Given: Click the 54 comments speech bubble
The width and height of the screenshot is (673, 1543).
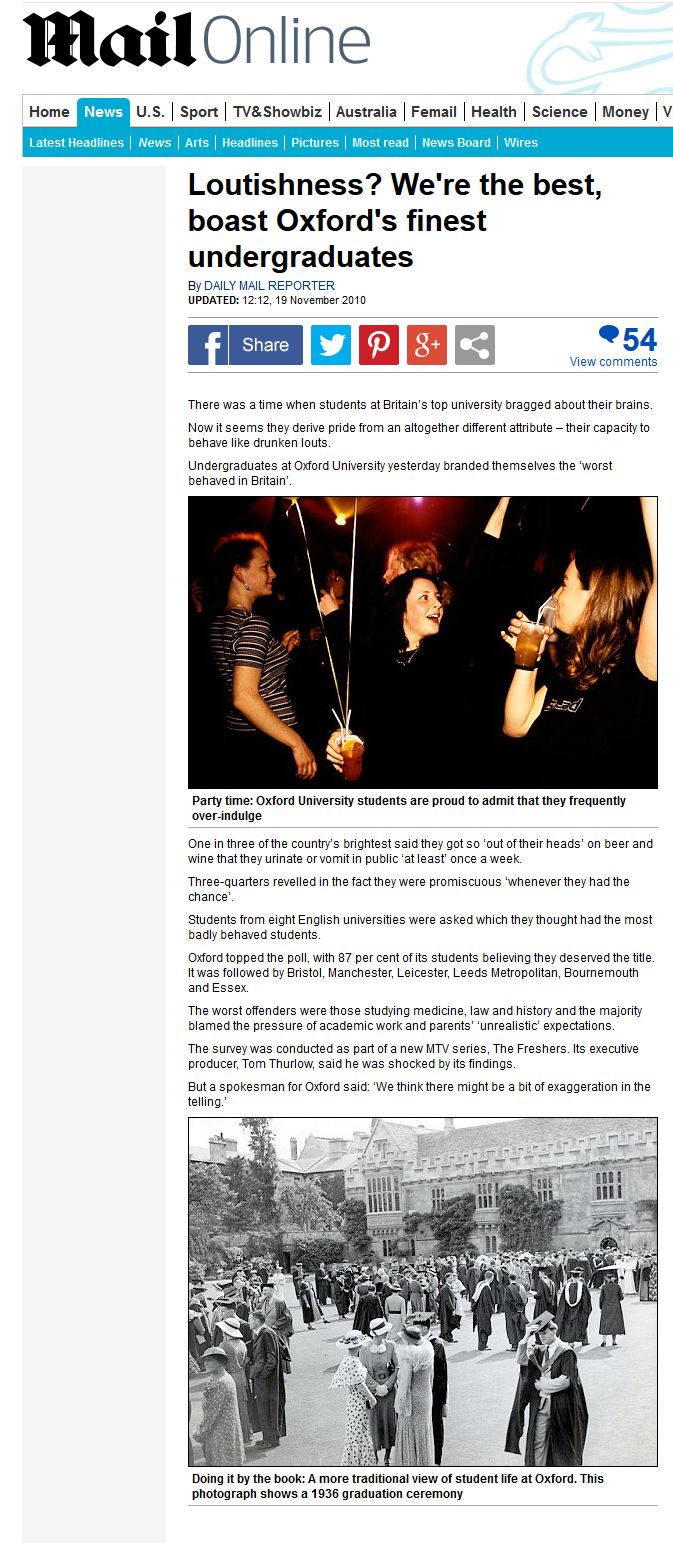Looking at the screenshot, I should 627,338.
